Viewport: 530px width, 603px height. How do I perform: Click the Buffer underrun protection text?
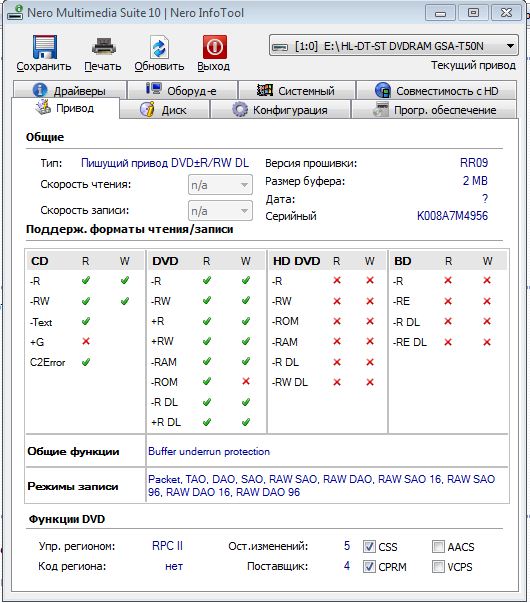[209, 451]
